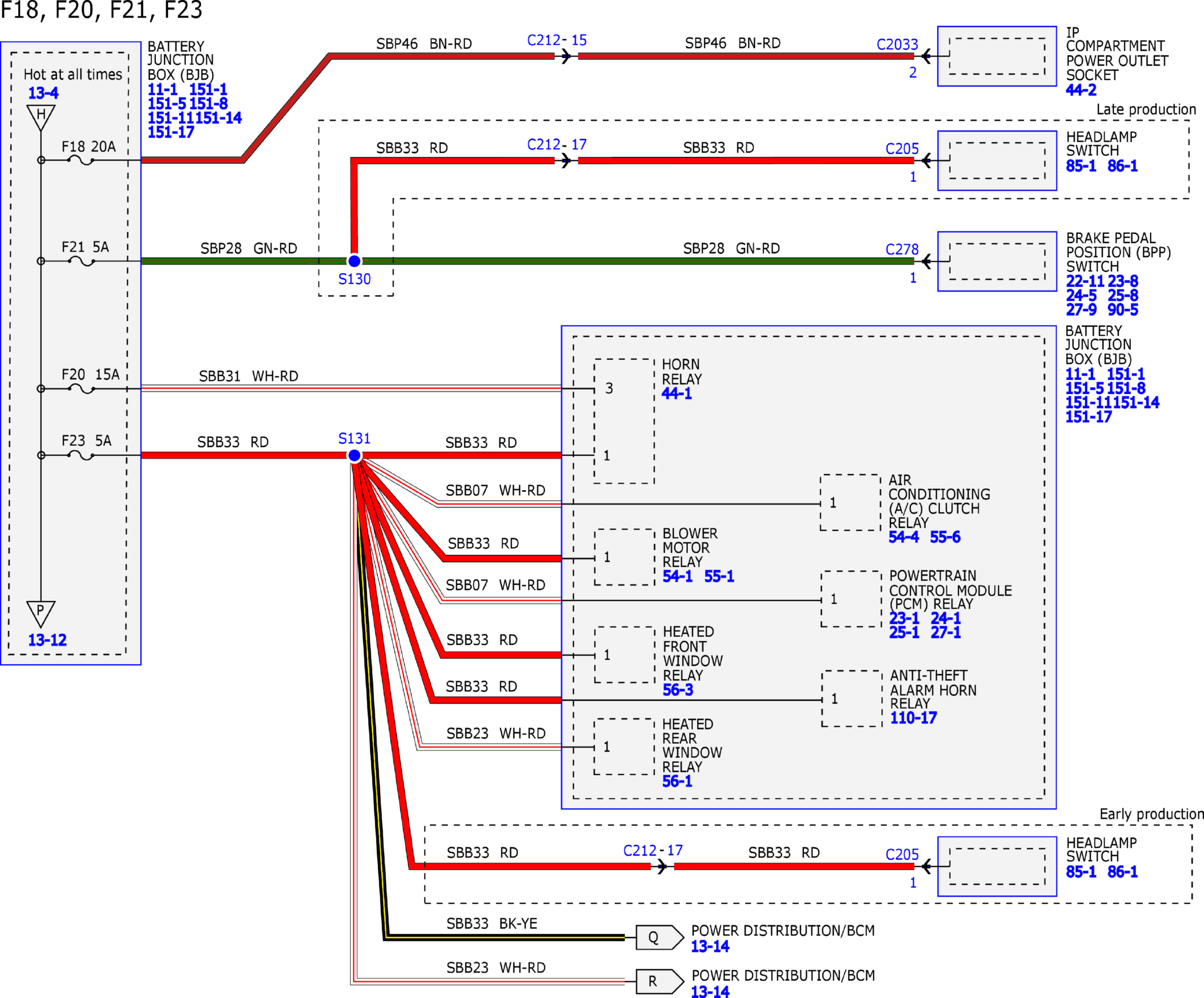
Task: Open Horn Relay reference 44-1
Action: [x=677, y=394]
